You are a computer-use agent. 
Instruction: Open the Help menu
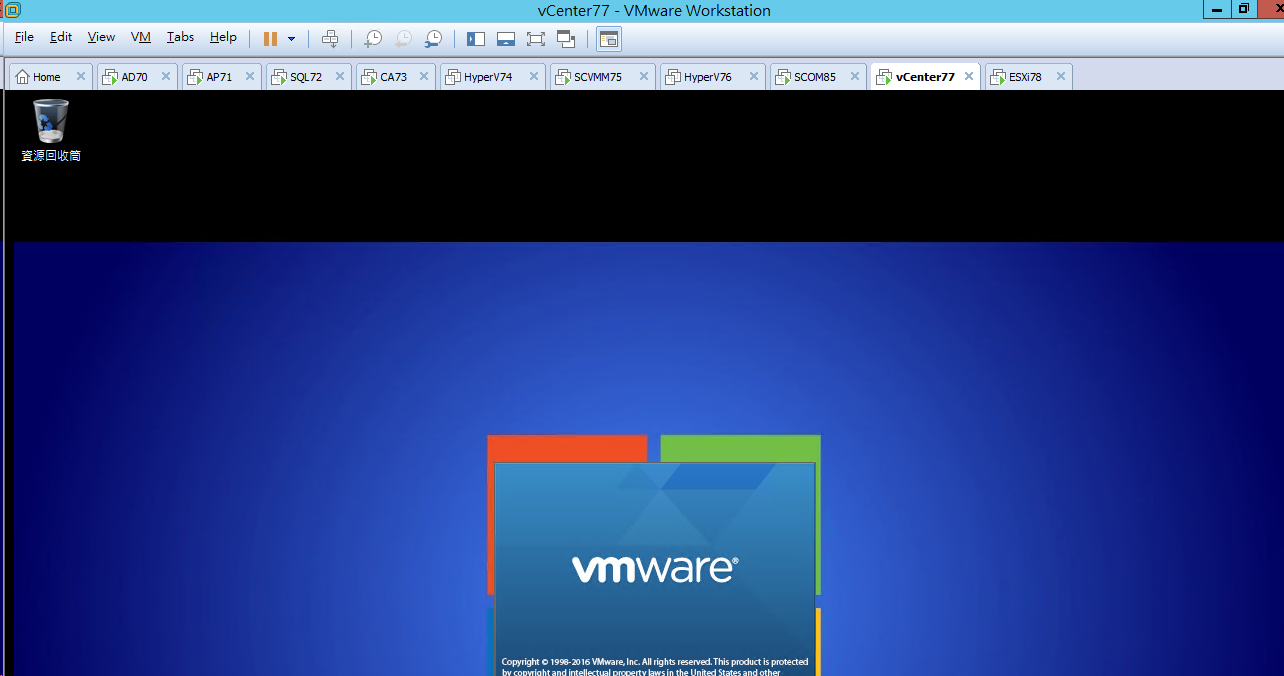pyautogui.click(x=223, y=37)
